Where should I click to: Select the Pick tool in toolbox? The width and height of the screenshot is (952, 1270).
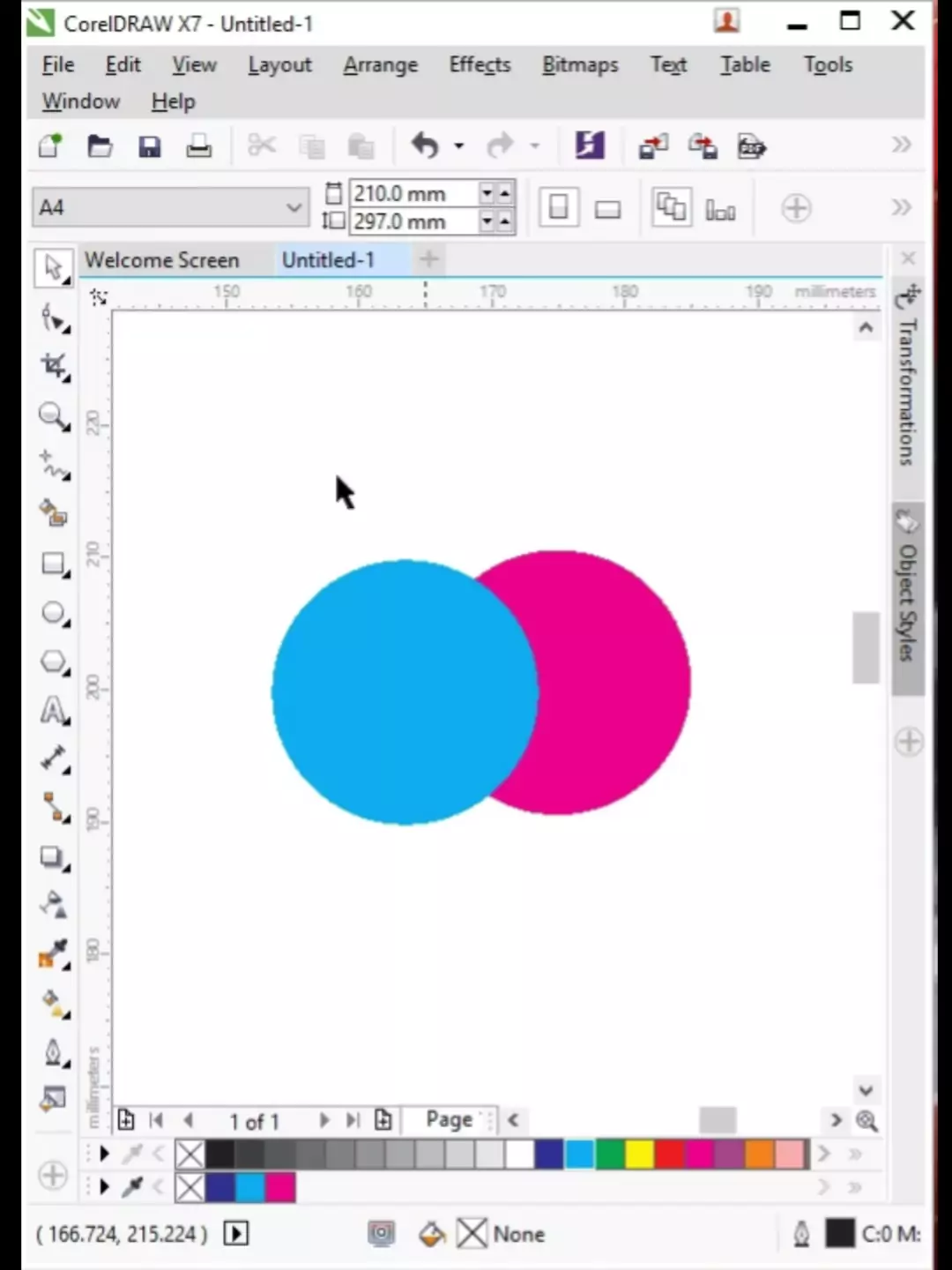tap(53, 267)
